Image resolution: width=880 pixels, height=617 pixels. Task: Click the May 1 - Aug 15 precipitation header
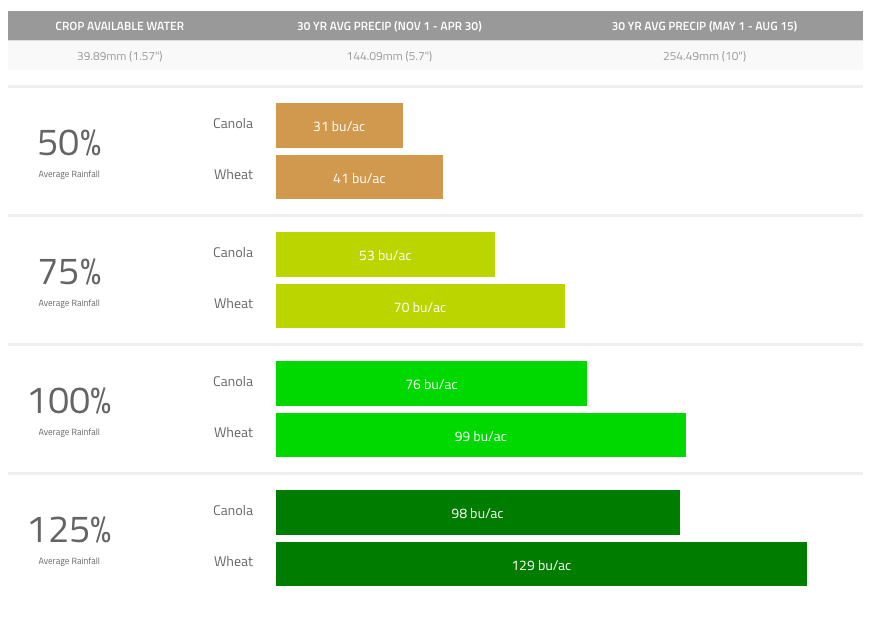click(704, 26)
